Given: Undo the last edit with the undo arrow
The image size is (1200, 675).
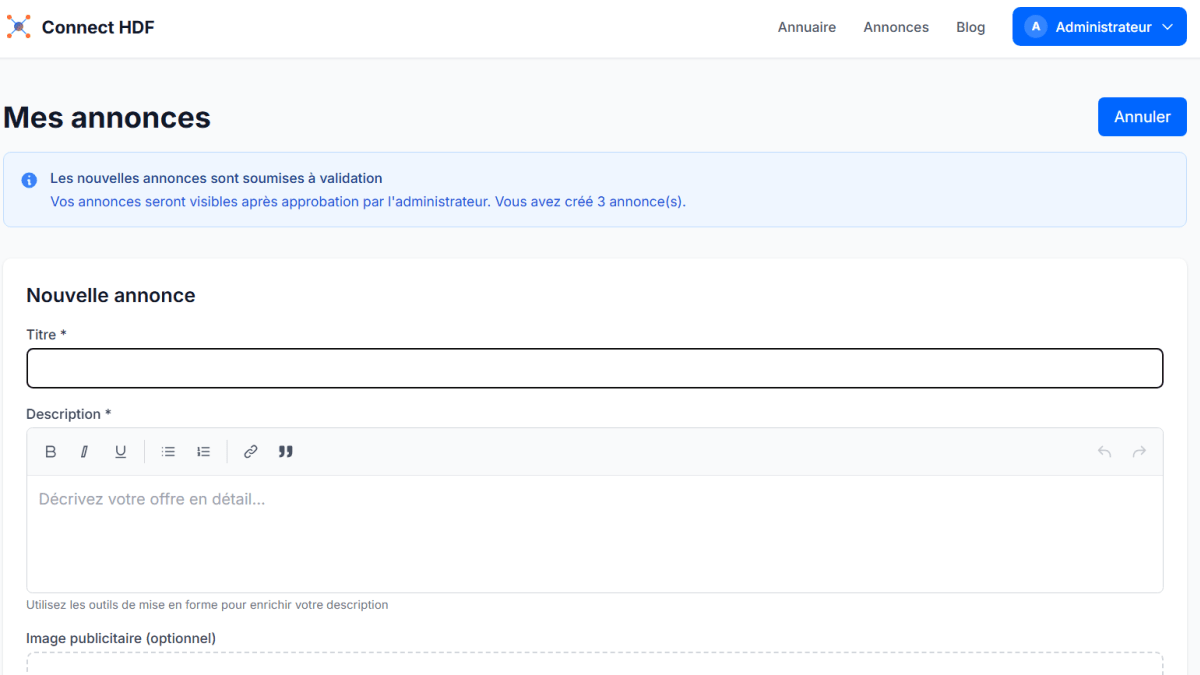Looking at the screenshot, I should tap(1104, 451).
